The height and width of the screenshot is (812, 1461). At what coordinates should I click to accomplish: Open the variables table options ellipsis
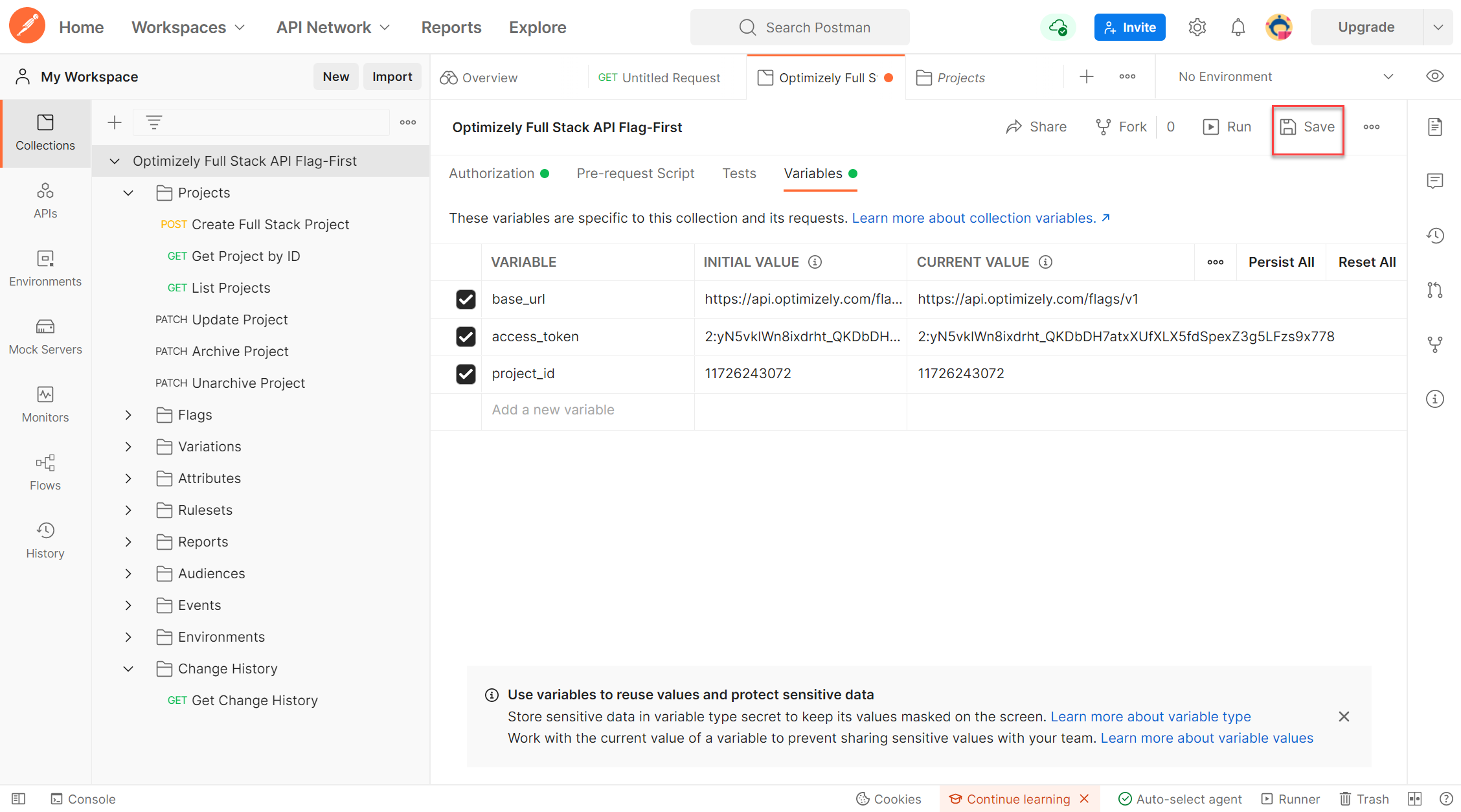(1216, 262)
